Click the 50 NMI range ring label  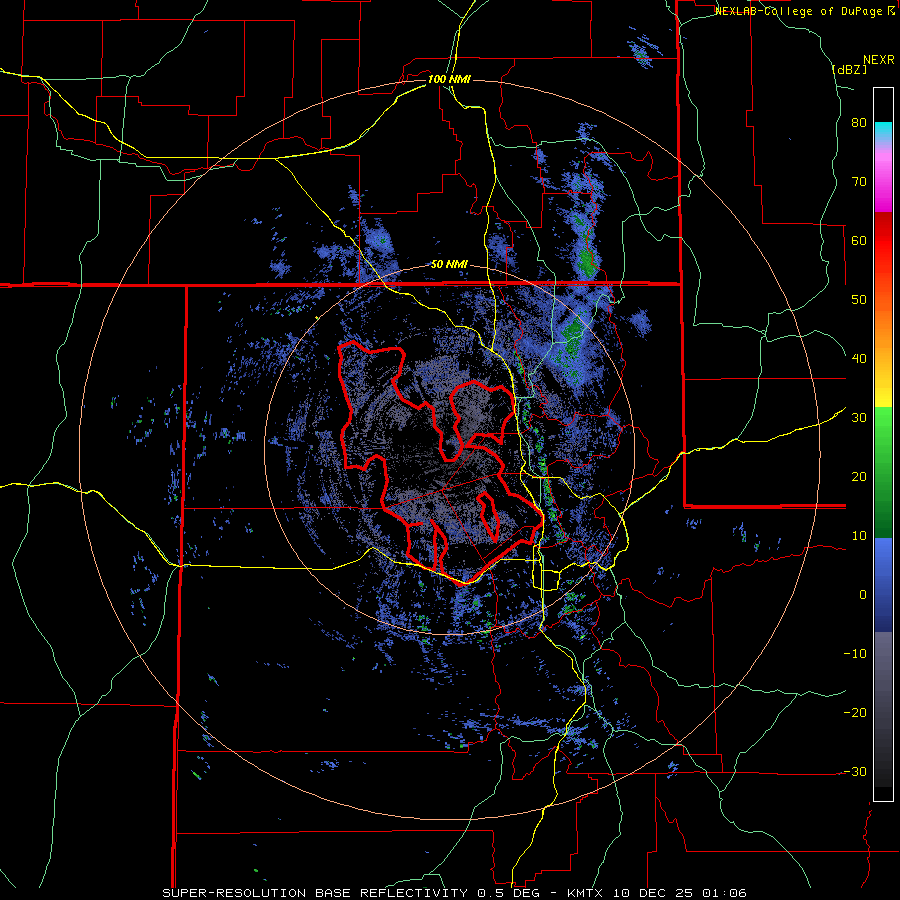(x=449, y=265)
